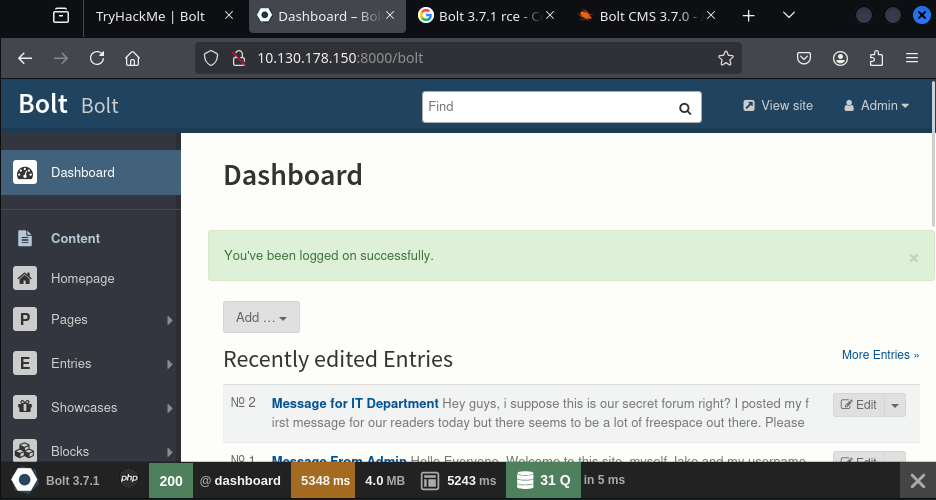This screenshot has width=936, height=500.
Task: Click the search magnifier icon in Find box
Action: pyautogui.click(x=685, y=108)
